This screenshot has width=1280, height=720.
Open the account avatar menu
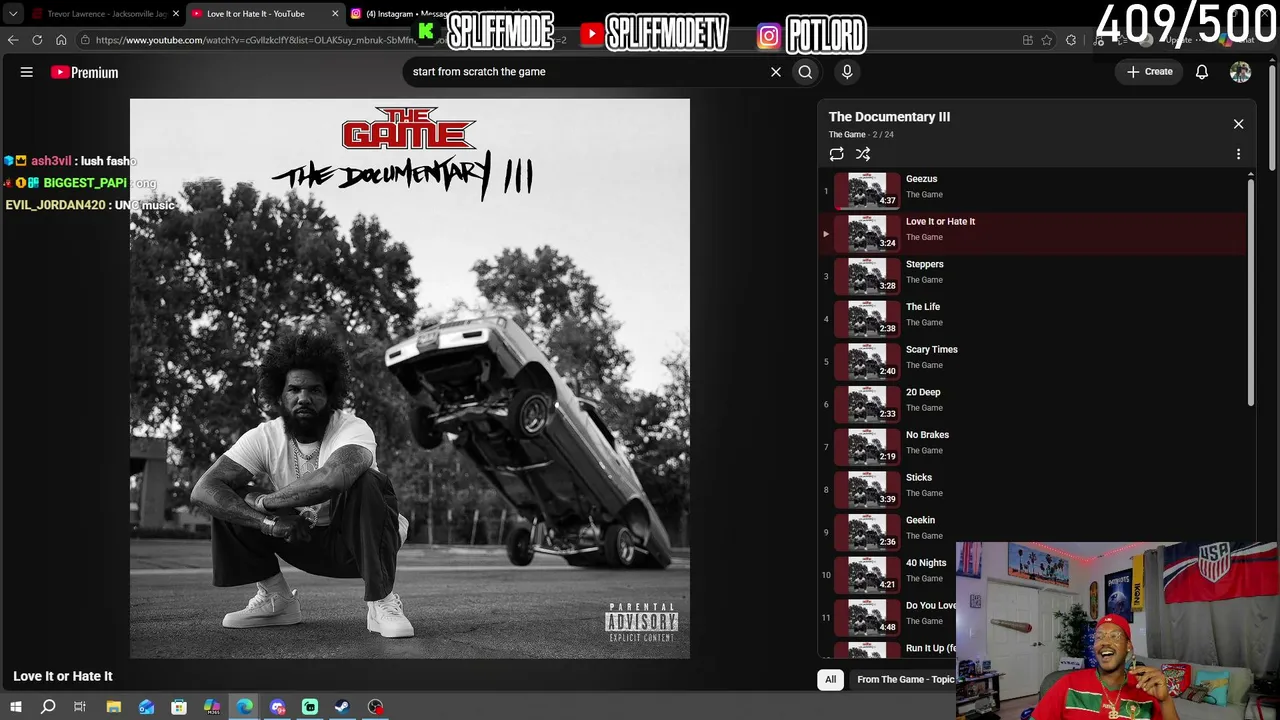(x=1240, y=72)
